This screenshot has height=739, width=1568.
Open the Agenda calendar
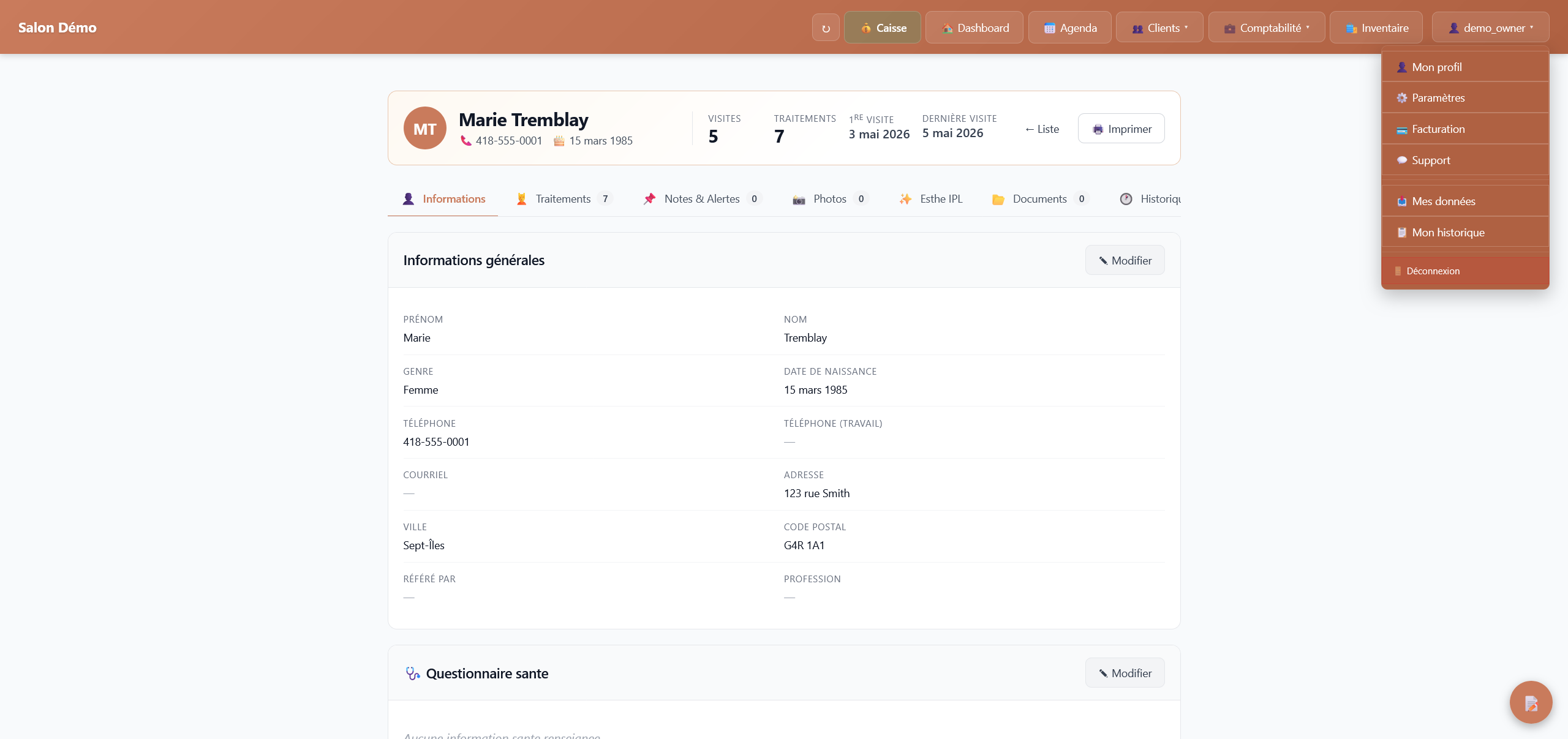(x=1069, y=28)
